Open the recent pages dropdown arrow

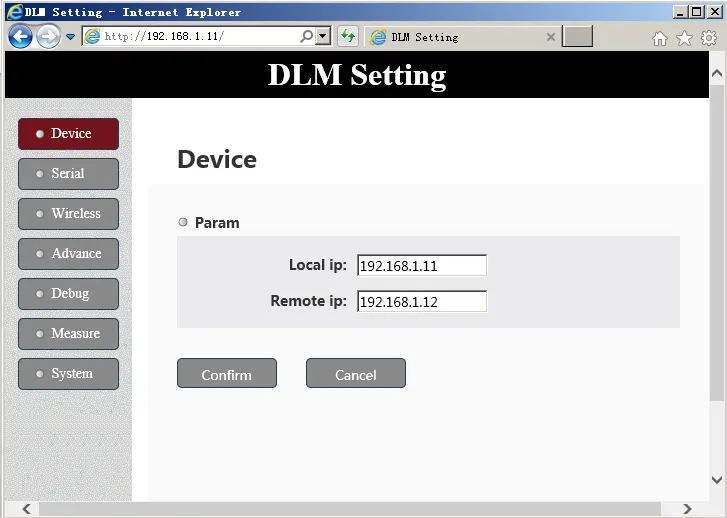71,37
